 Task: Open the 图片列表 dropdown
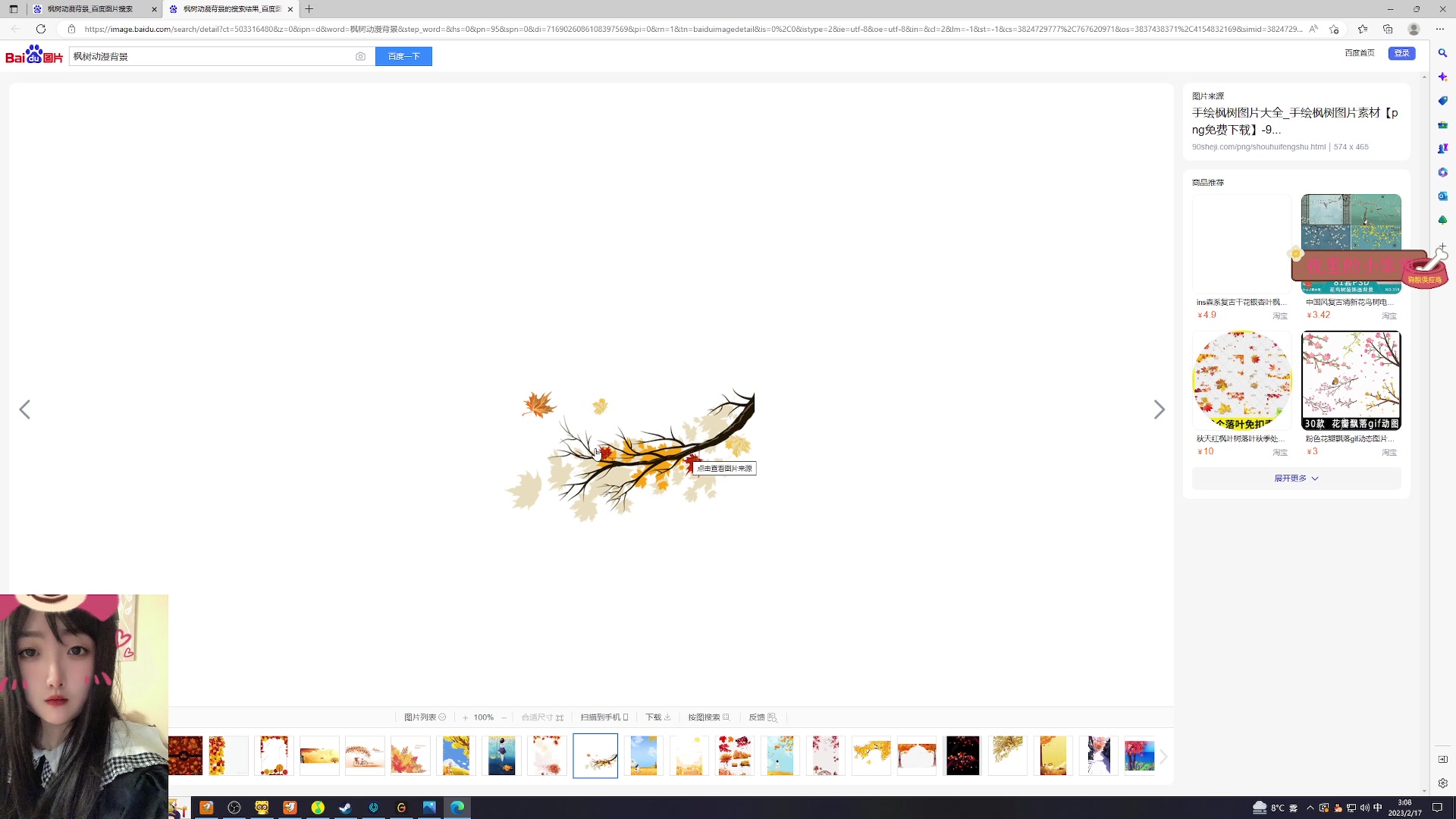pos(425,717)
